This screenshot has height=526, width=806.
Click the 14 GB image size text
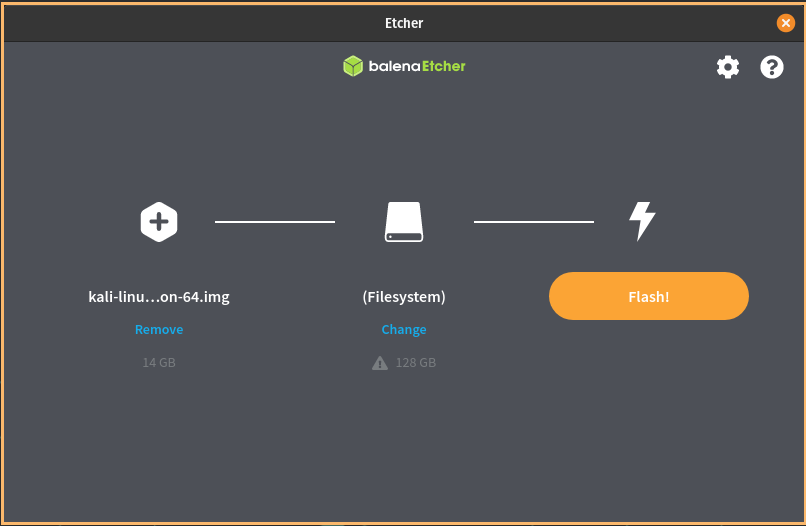pos(159,362)
